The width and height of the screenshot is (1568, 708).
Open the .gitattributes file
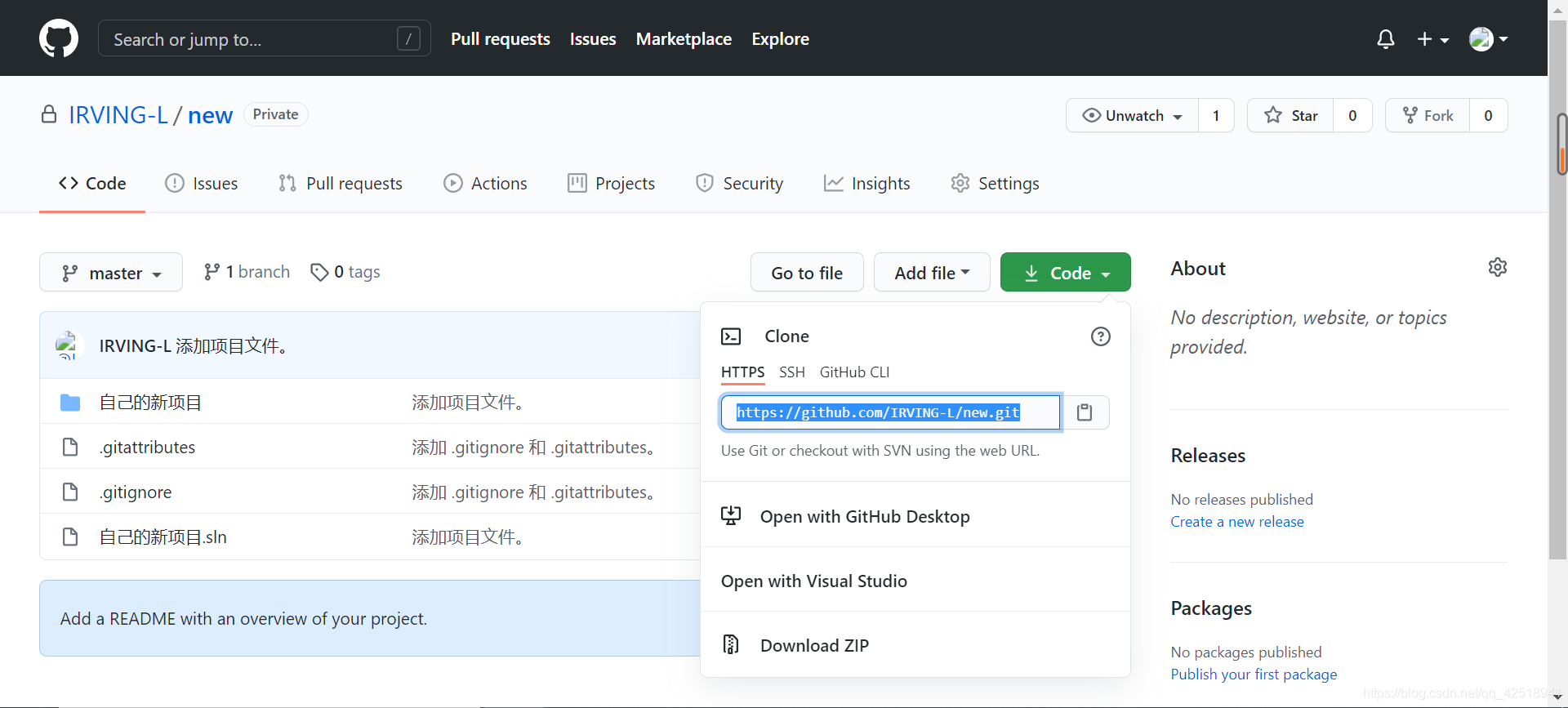(148, 448)
